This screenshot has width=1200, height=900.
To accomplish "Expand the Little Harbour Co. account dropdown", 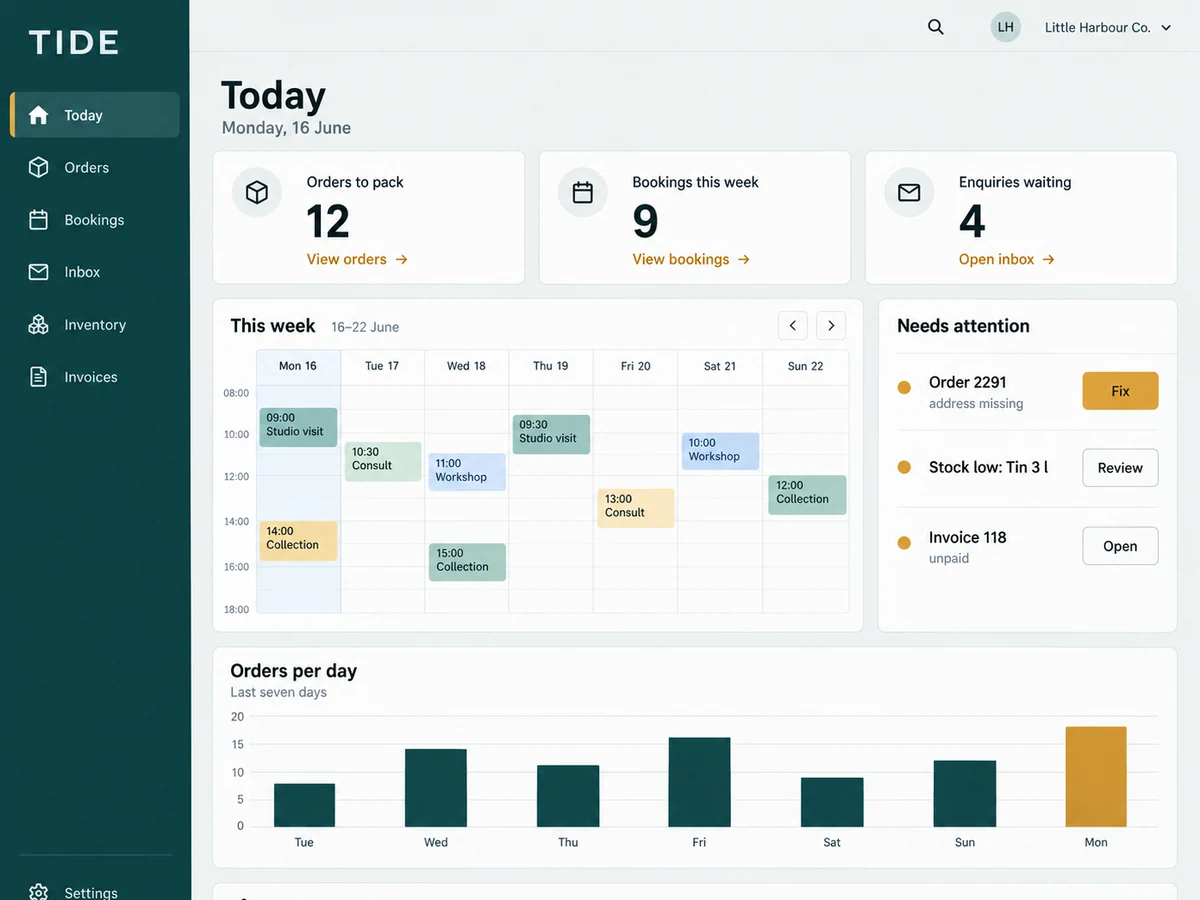I will pyautogui.click(x=1108, y=28).
